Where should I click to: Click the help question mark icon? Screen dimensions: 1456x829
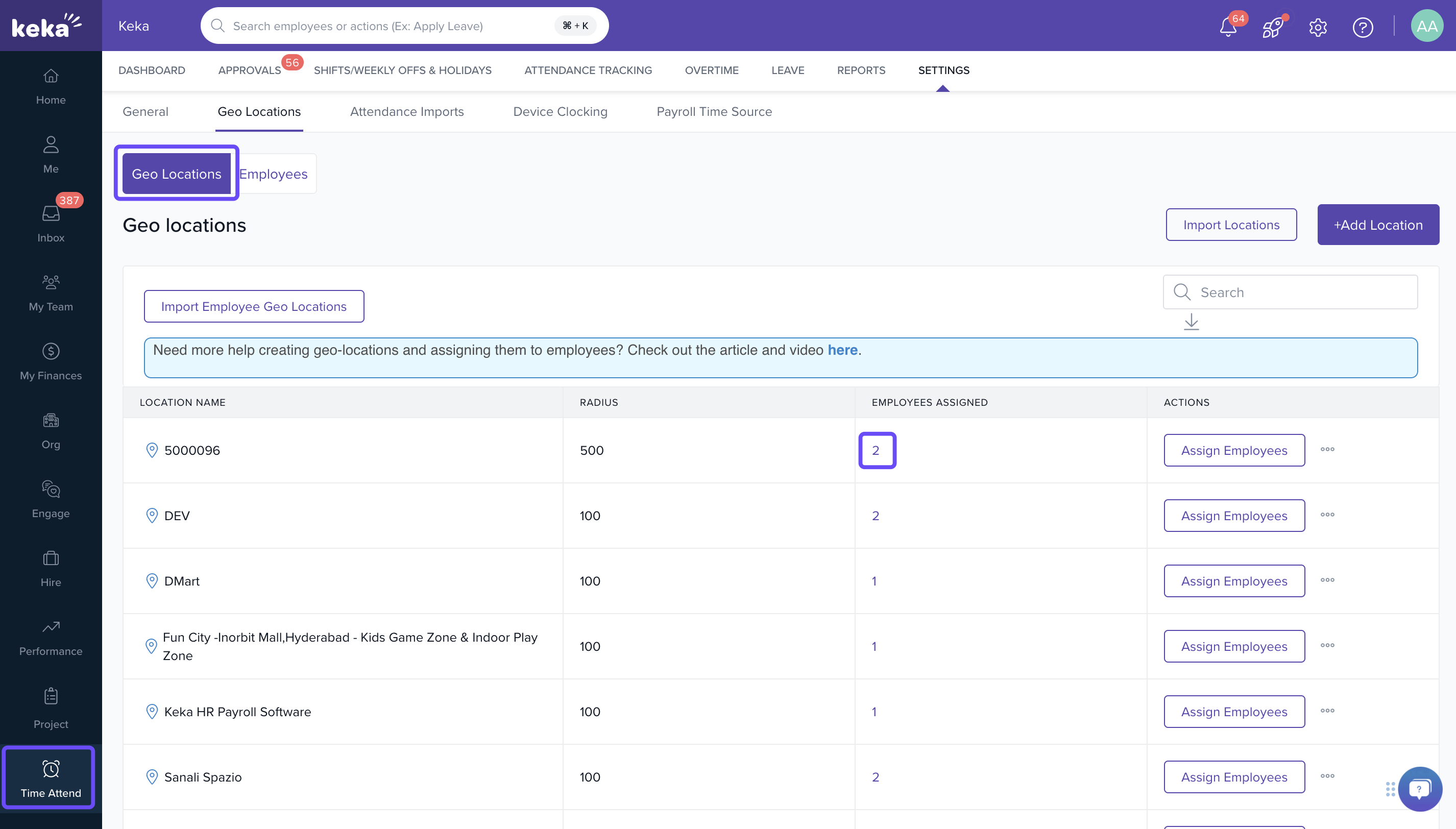(x=1363, y=27)
